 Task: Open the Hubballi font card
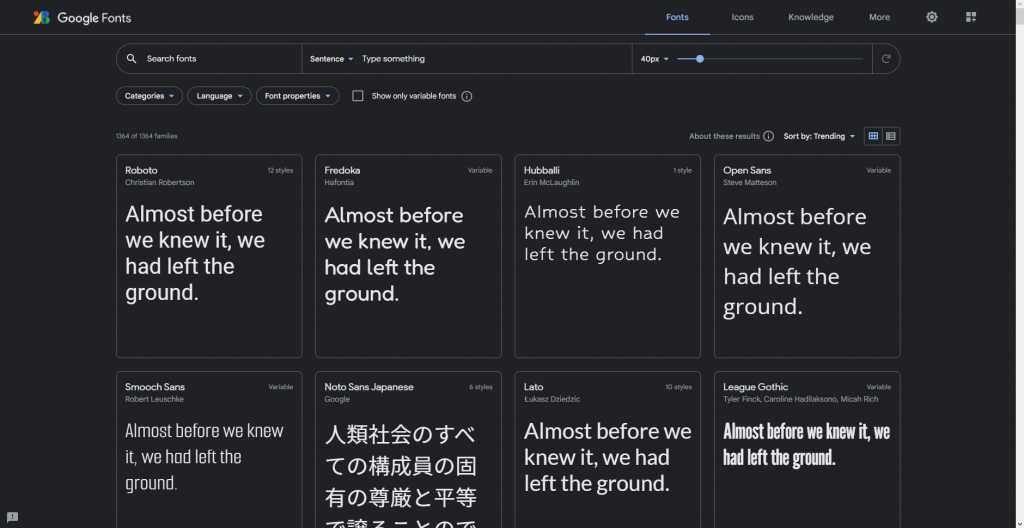607,256
